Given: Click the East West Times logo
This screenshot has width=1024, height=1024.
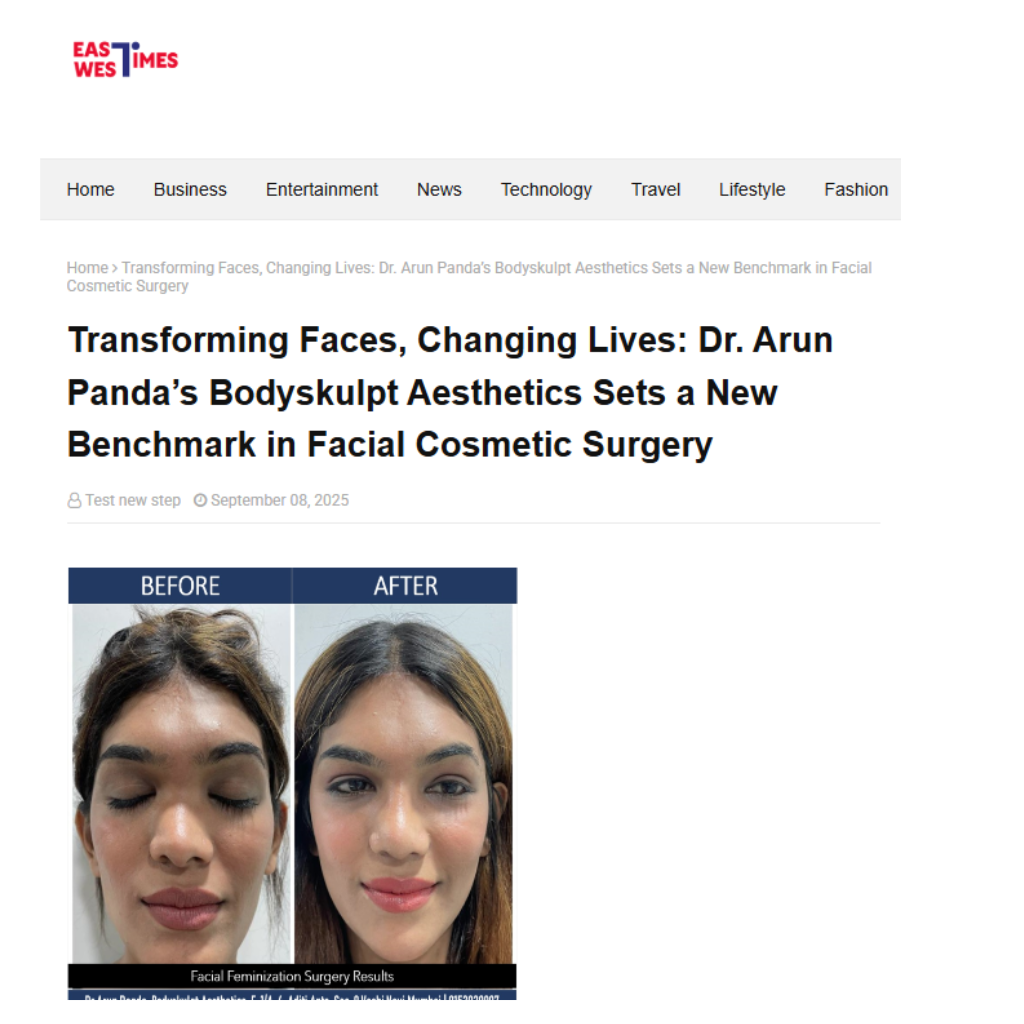Looking at the screenshot, I should point(125,59).
